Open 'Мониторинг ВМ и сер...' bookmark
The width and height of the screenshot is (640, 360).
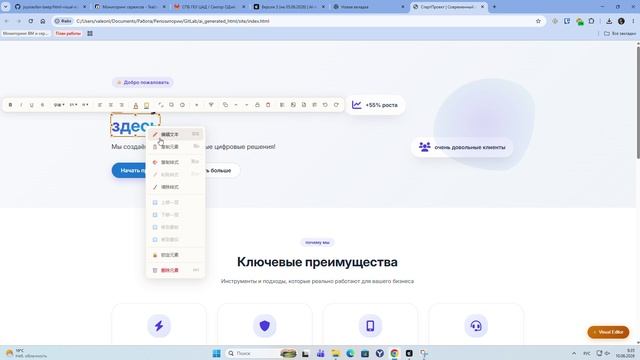25,33
